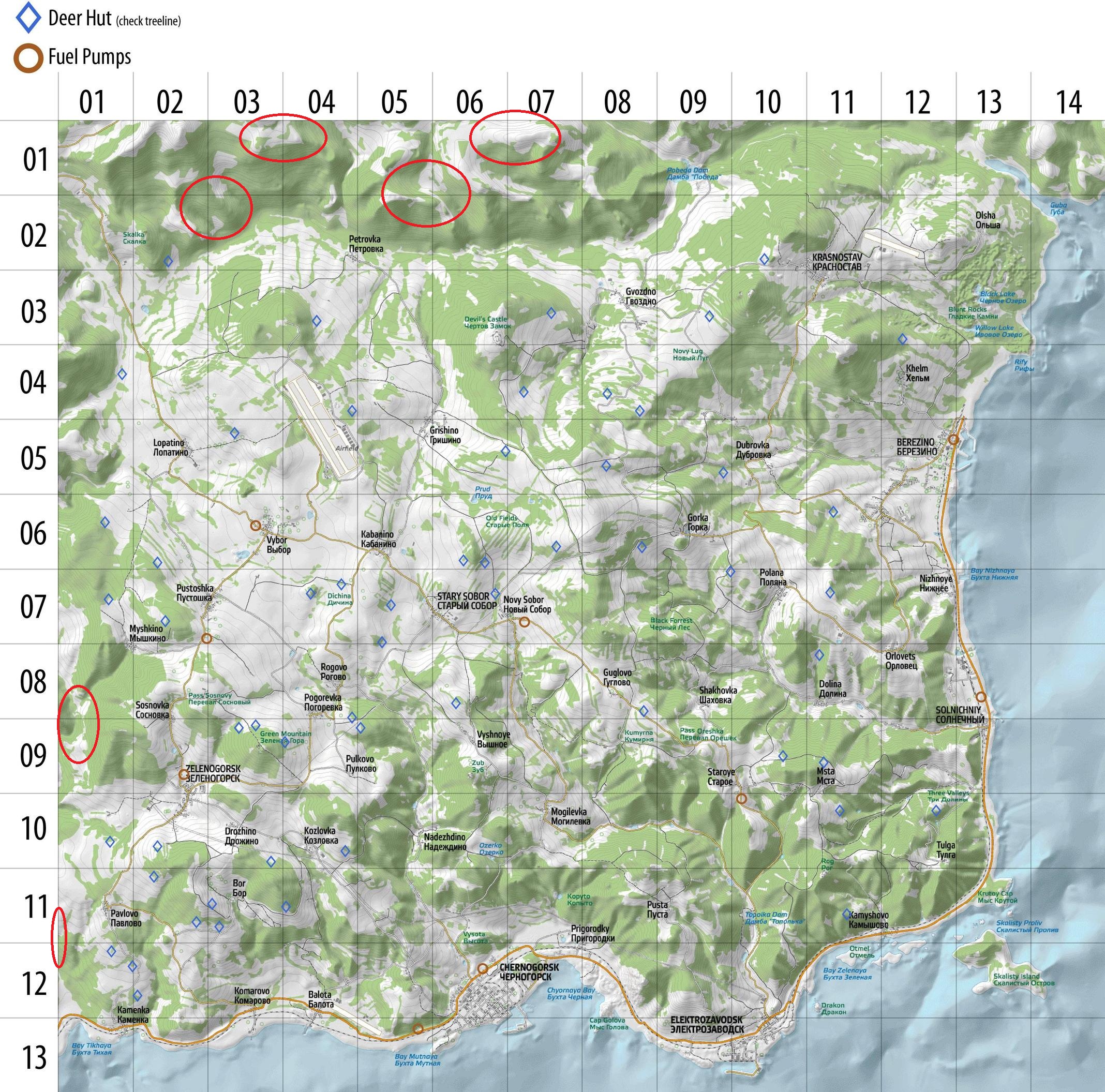The width and height of the screenshot is (1105, 1092).
Task: Click the fuel pump south of Pustoshka
Action: 207,638
